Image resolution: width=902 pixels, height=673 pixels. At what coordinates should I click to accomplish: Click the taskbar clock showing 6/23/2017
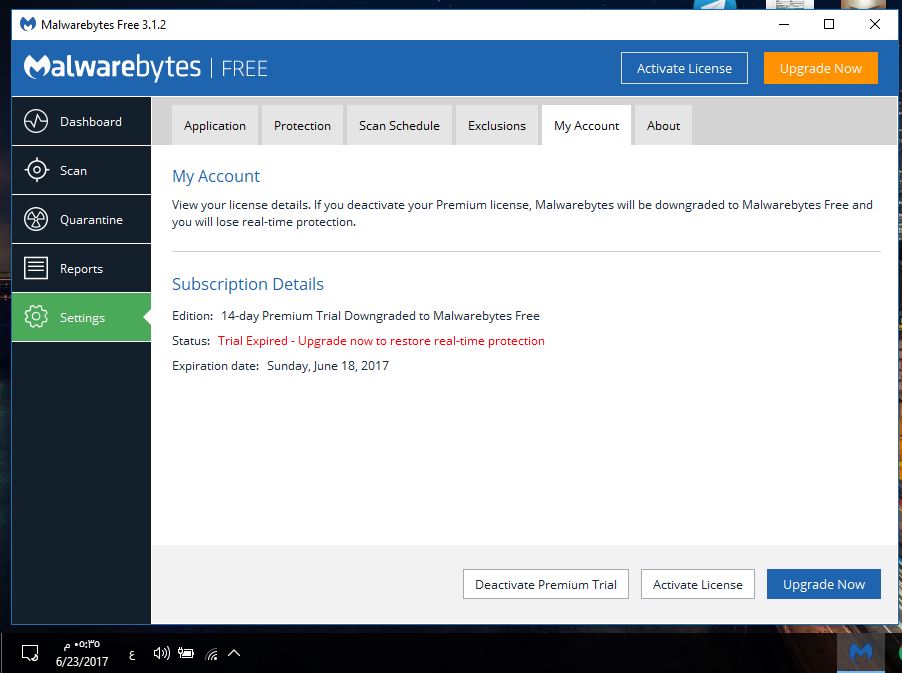82,653
